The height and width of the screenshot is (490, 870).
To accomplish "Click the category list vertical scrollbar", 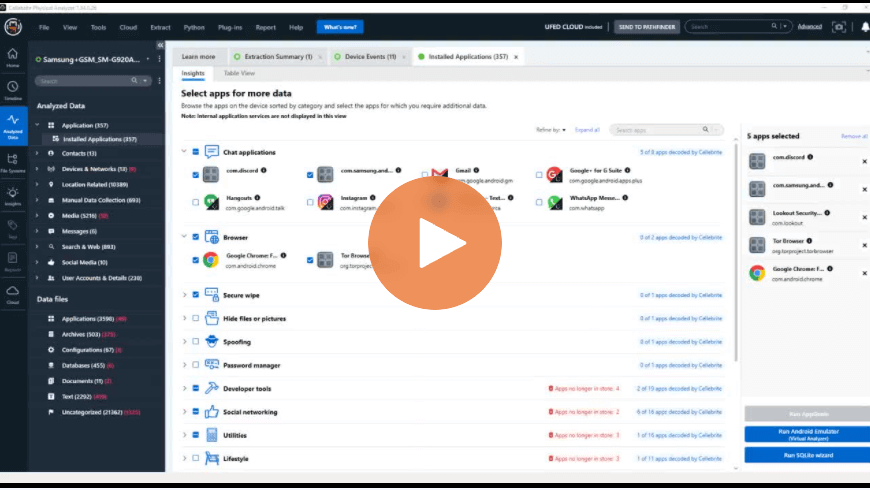I will 736,250.
